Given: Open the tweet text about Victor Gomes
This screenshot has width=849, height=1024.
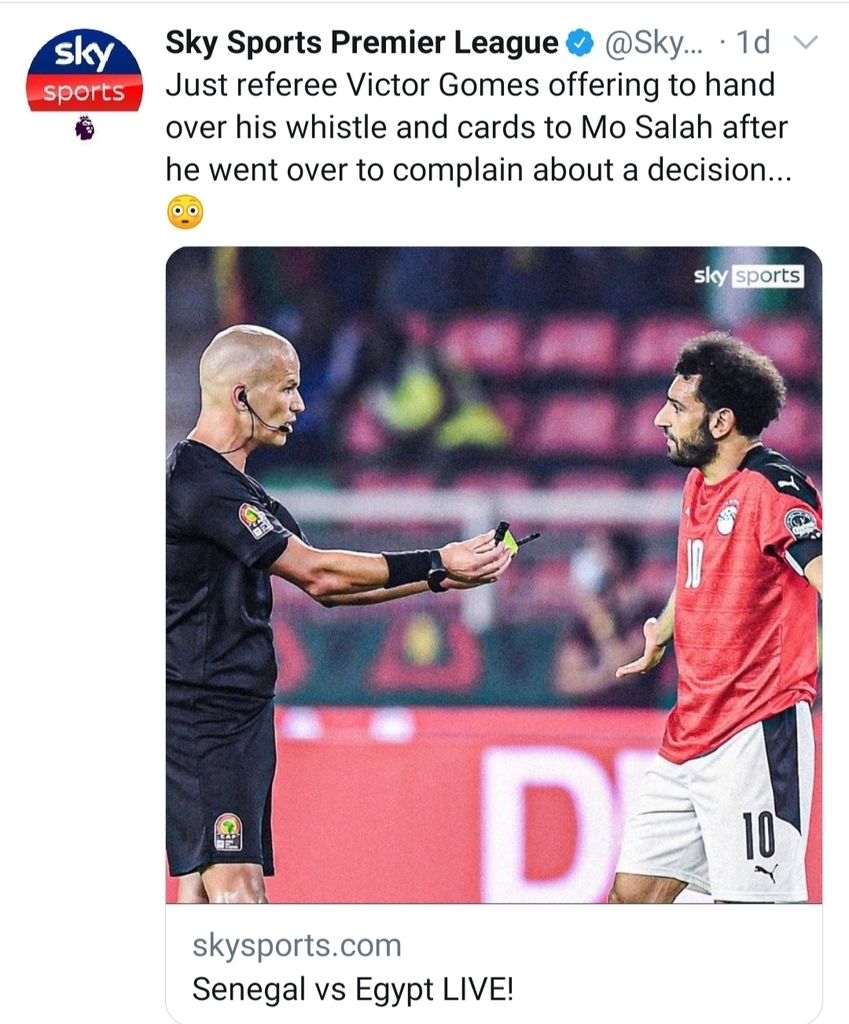Looking at the screenshot, I should tap(478, 127).
